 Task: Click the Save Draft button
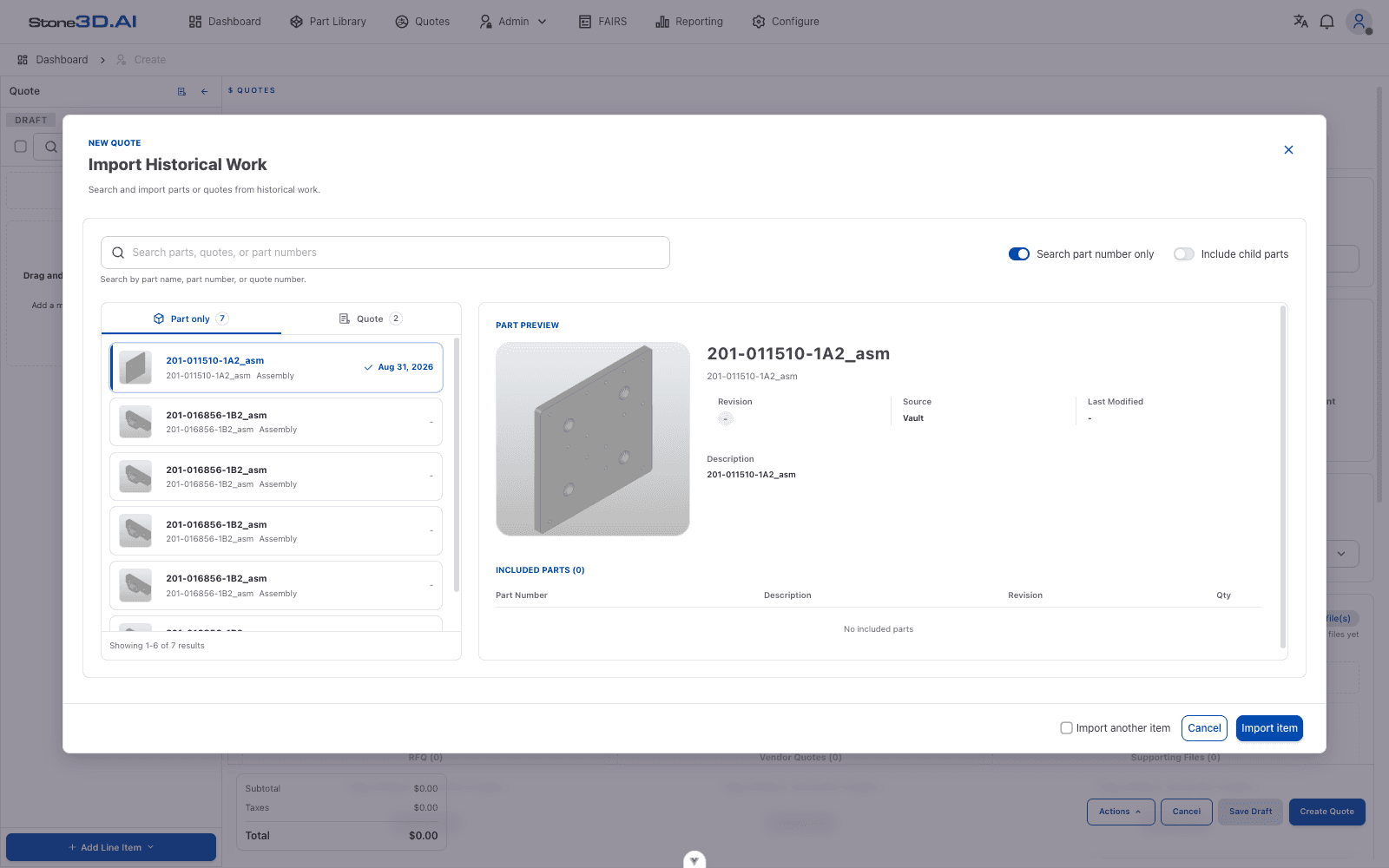pos(1250,812)
